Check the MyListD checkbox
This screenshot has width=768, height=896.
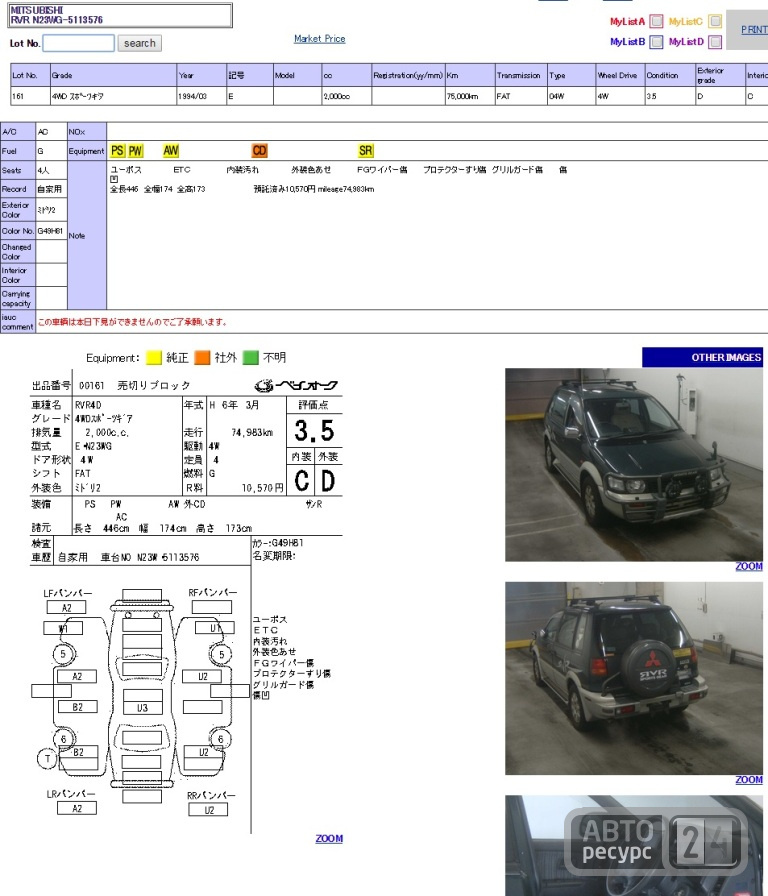click(715, 42)
